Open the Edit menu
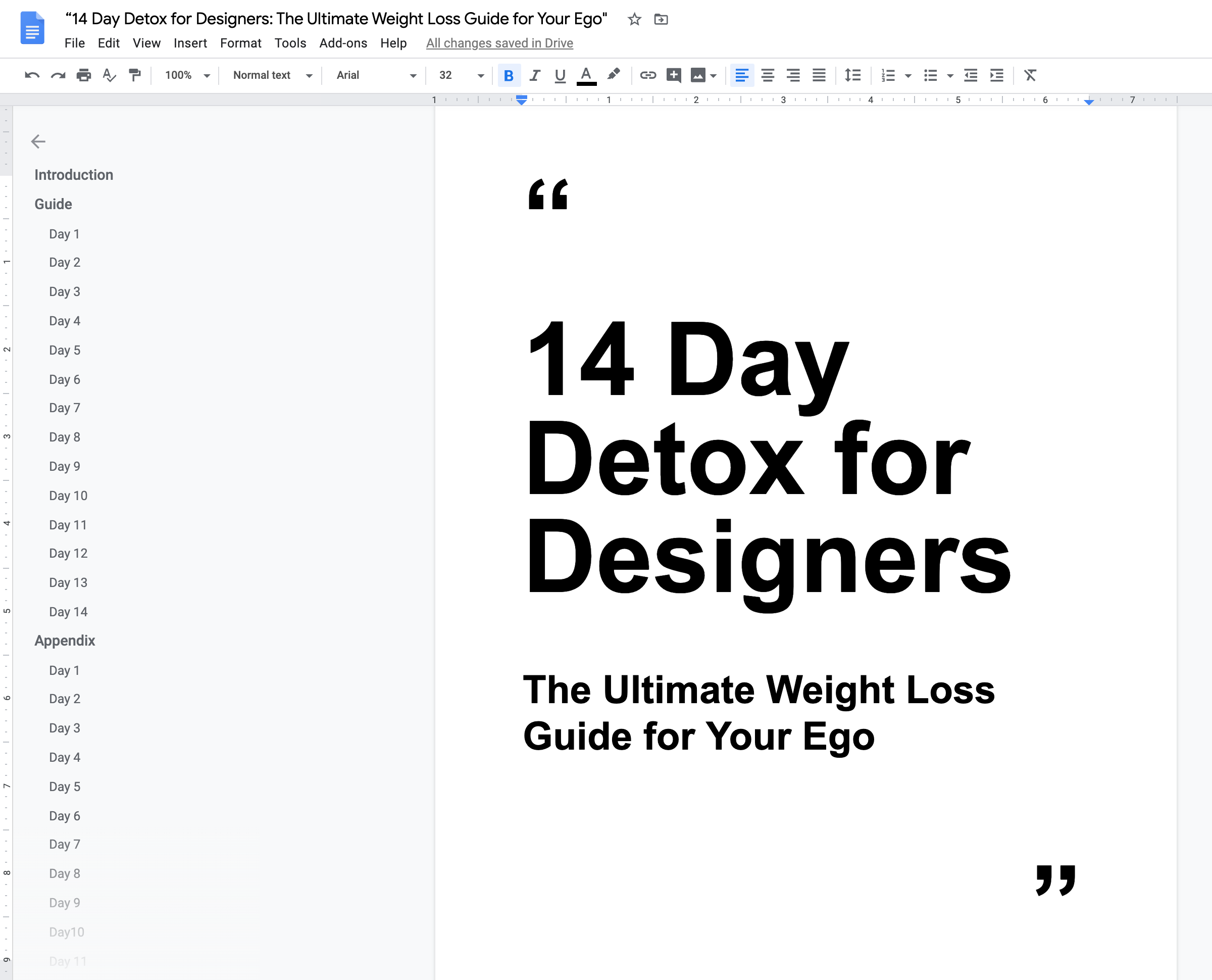The height and width of the screenshot is (980, 1212). click(109, 43)
